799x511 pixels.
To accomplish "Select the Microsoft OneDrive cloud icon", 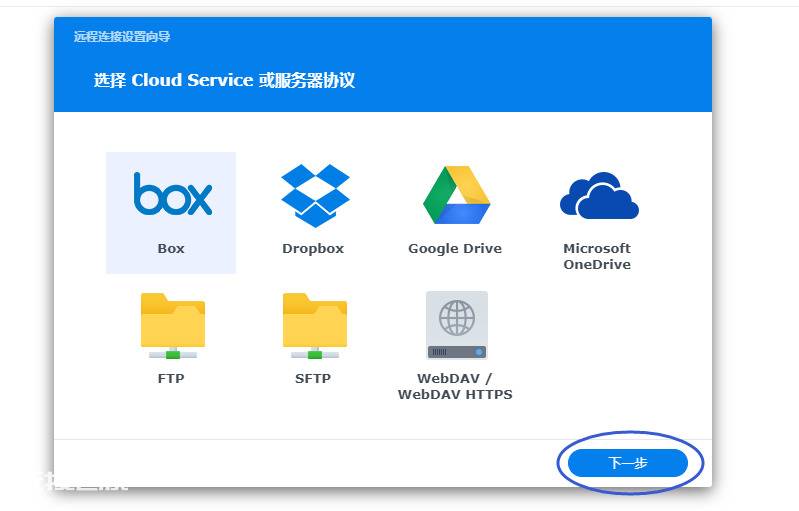I will pyautogui.click(x=599, y=196).
